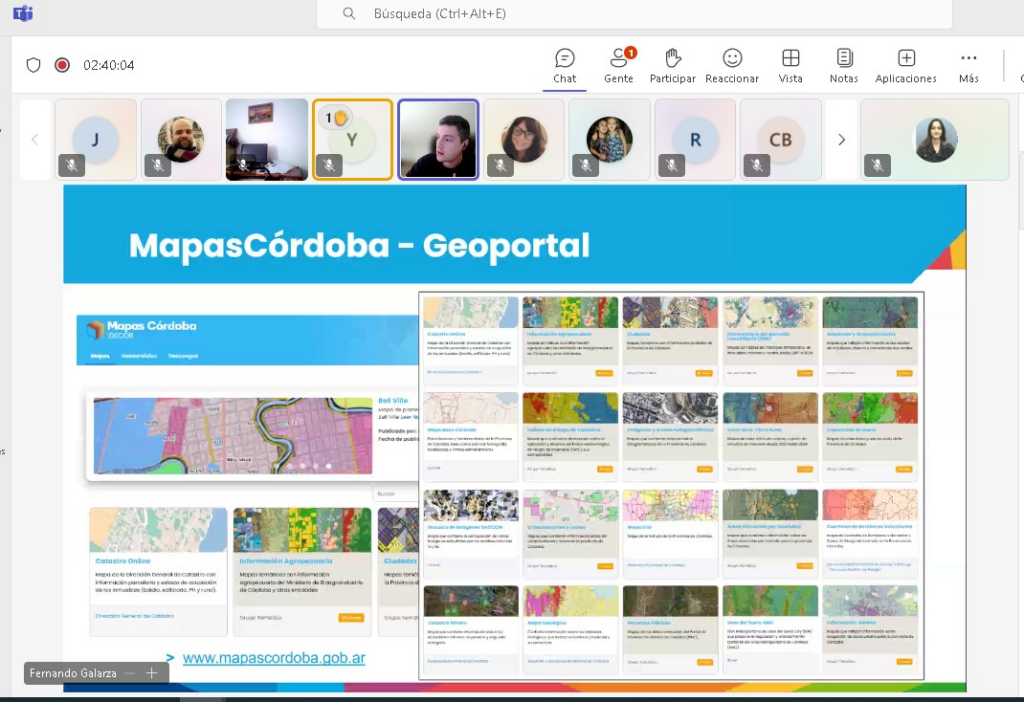Click muted microphone icon on R's tile
1024x702 pixels.
pos(671,165)
